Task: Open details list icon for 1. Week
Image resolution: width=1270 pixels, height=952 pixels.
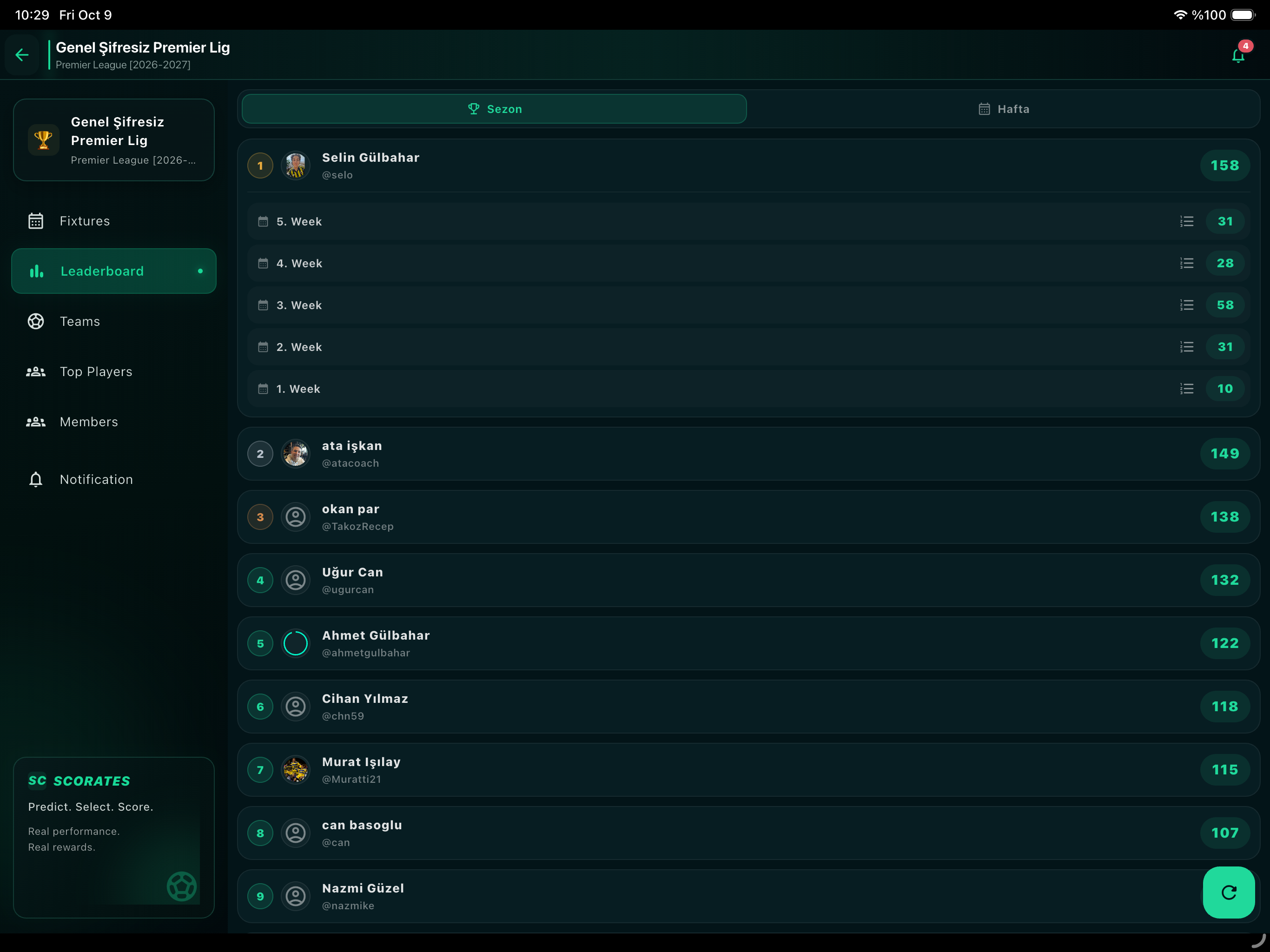Action: (1186, 389)
